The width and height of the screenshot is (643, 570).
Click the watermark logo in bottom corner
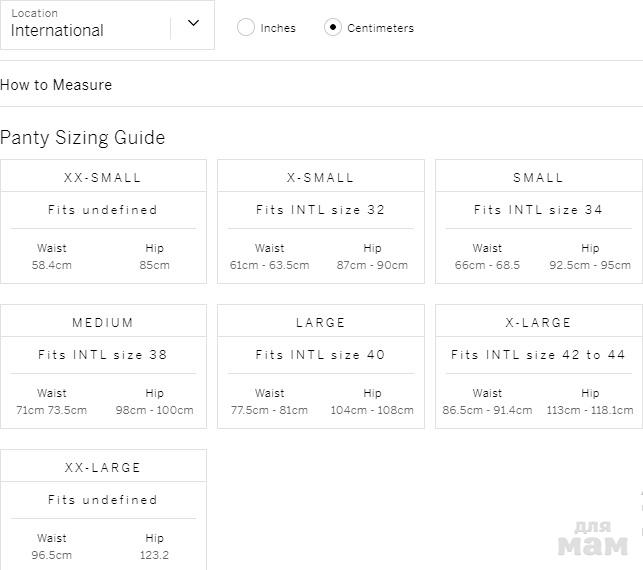pos(592,539)
